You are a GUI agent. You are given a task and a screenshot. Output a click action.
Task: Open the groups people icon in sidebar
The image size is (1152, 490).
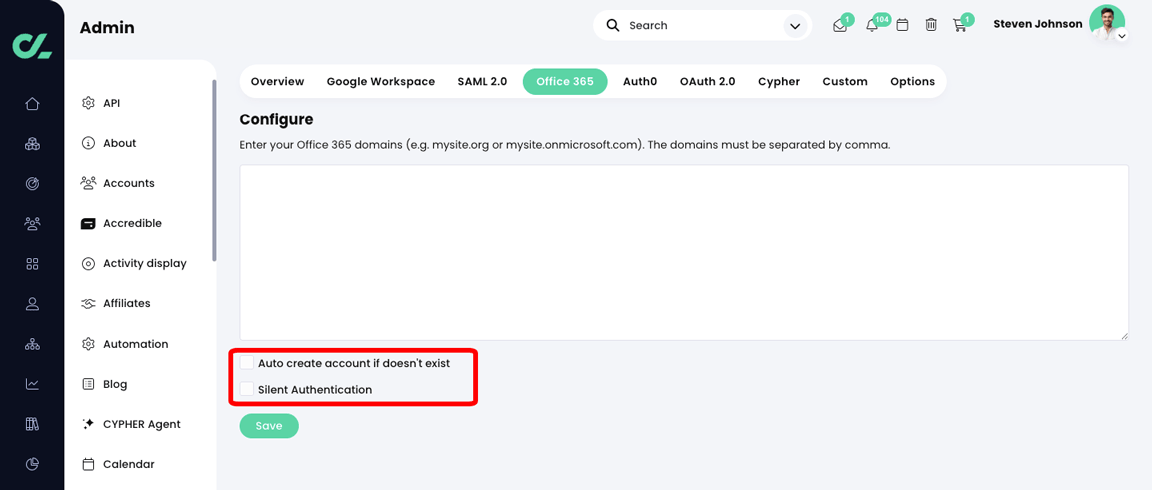pyautogui.click(x=32, y=223)
